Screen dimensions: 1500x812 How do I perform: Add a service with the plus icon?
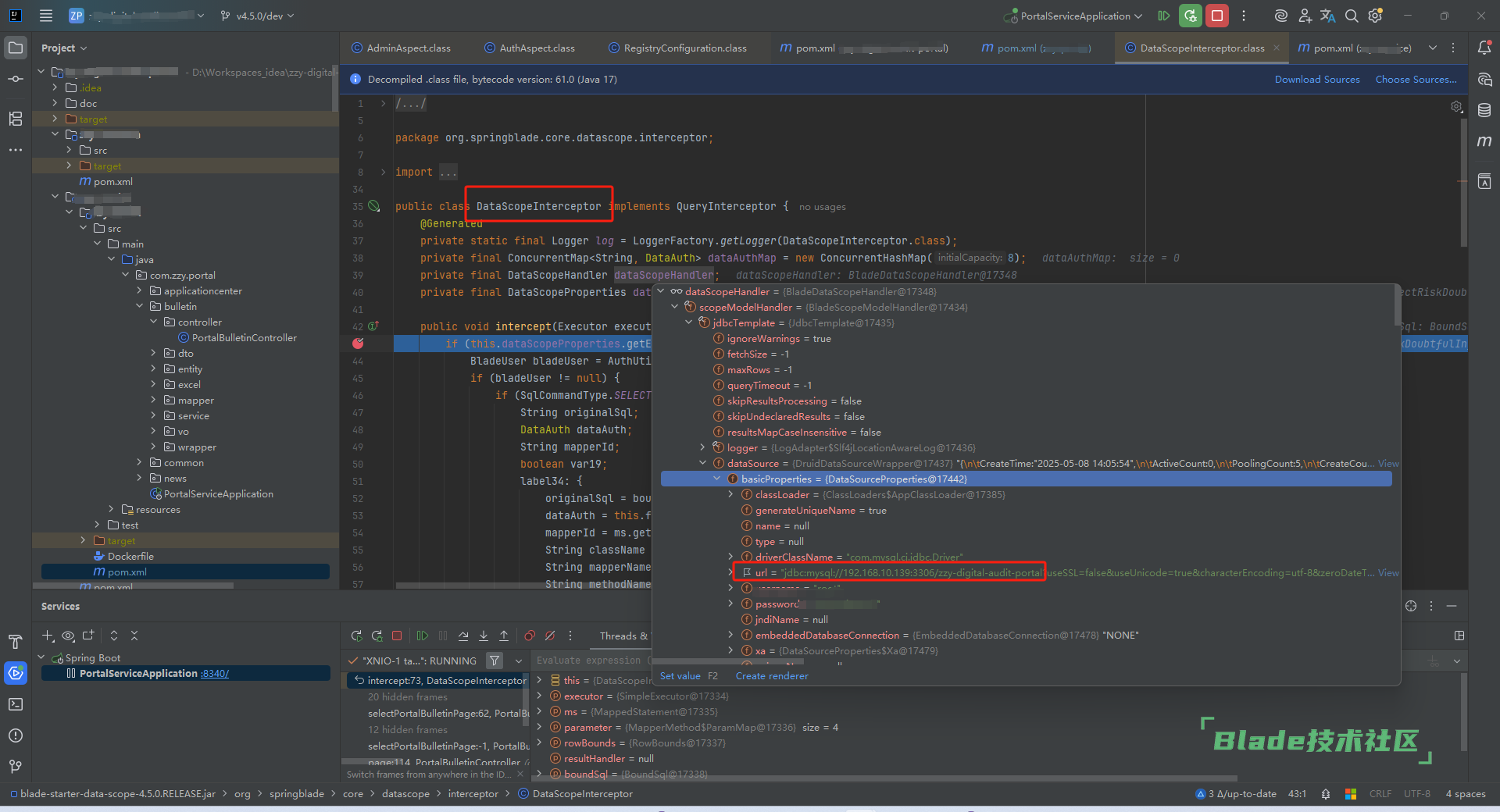coord(48,636)
